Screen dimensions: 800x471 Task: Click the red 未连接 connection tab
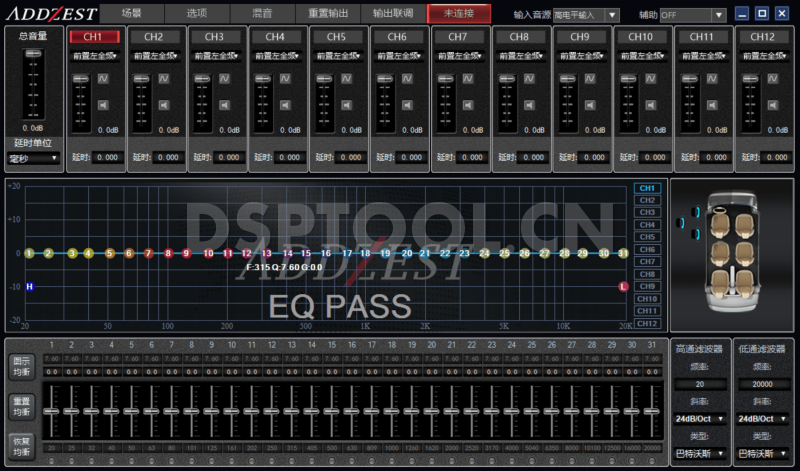[459, 13]
